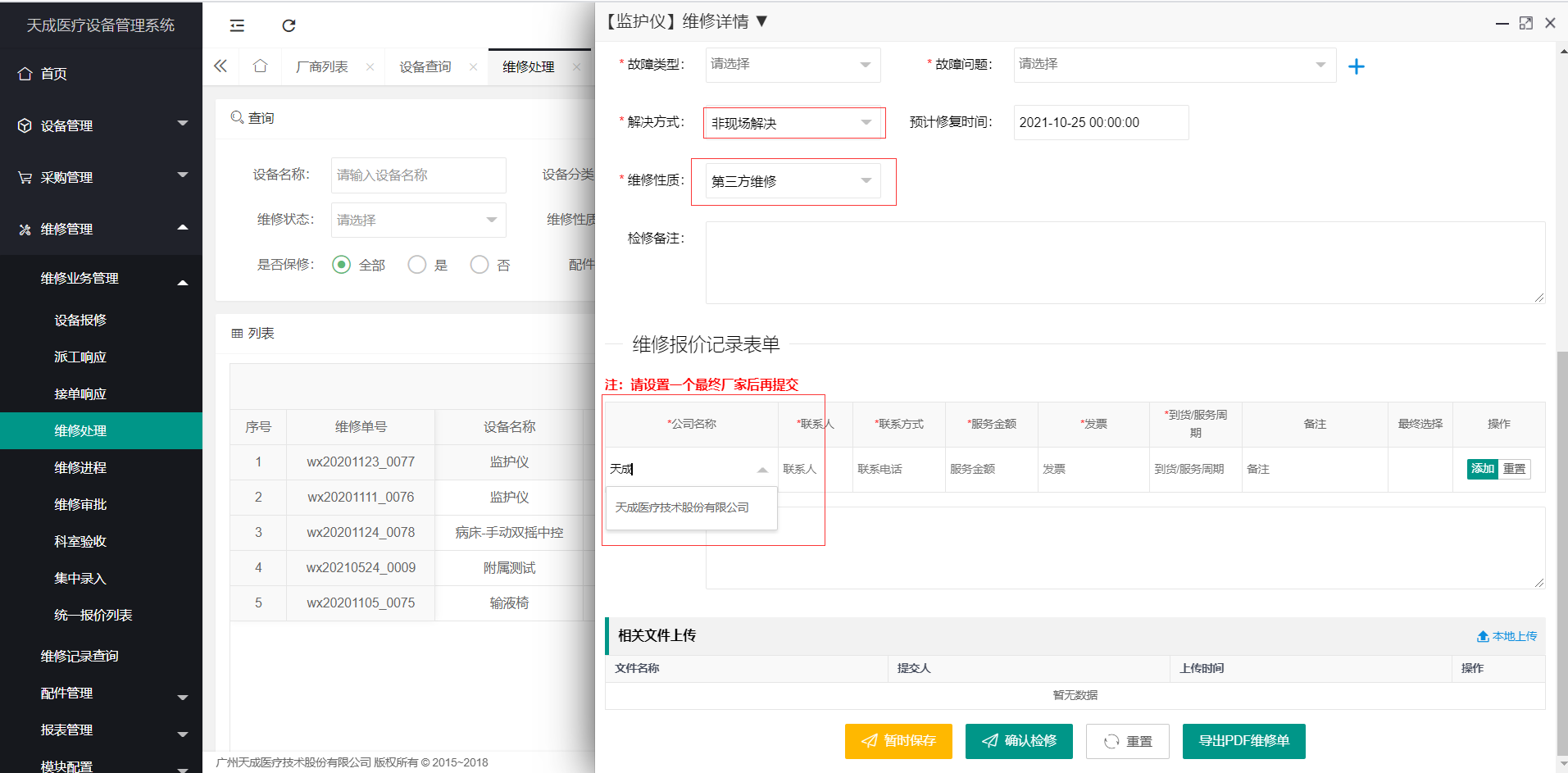
Task: Open 维修记录查询 in the sidebar
Action: point(80,656)
